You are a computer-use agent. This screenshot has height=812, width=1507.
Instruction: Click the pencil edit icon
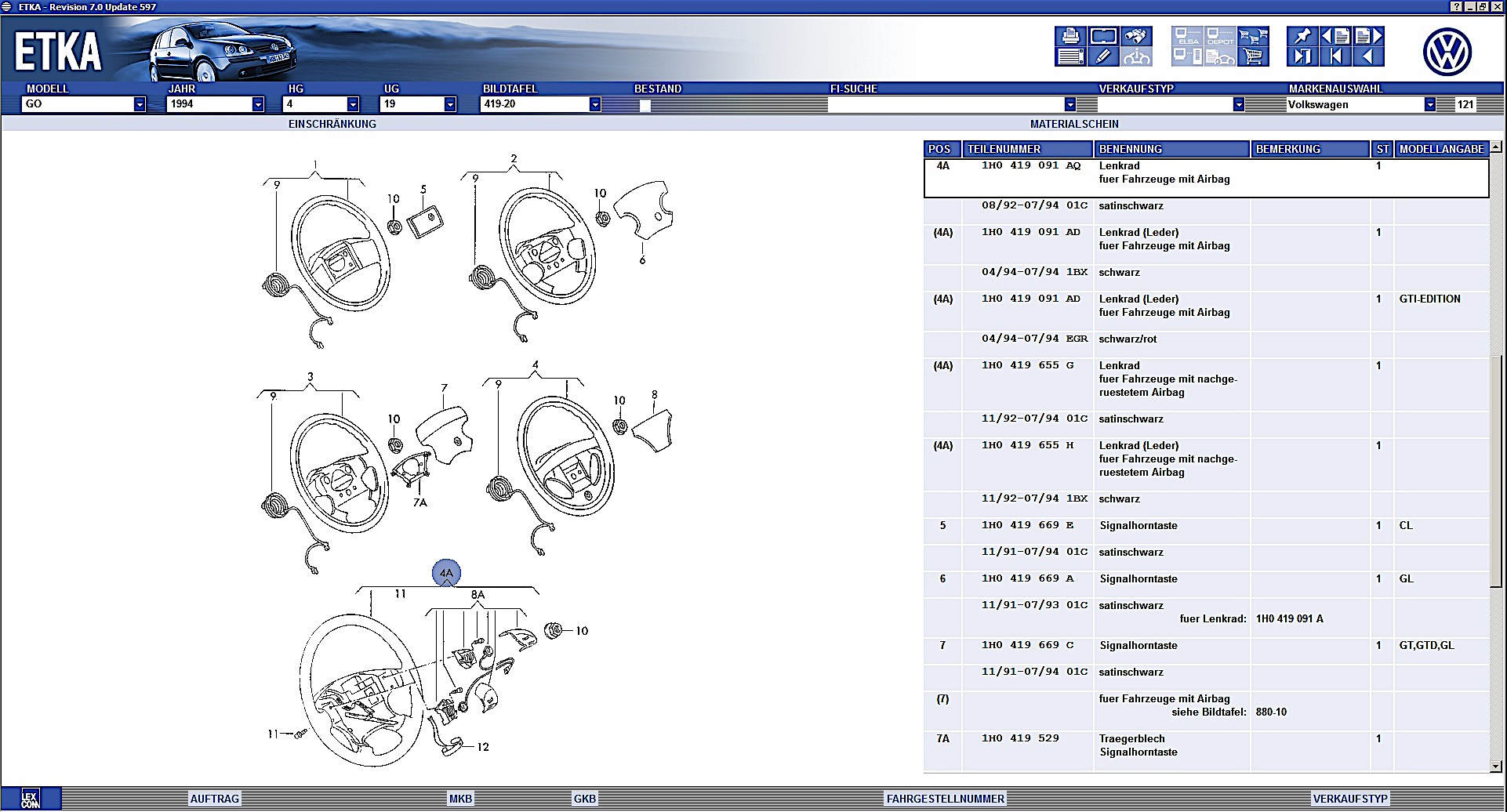[1102, 56]
